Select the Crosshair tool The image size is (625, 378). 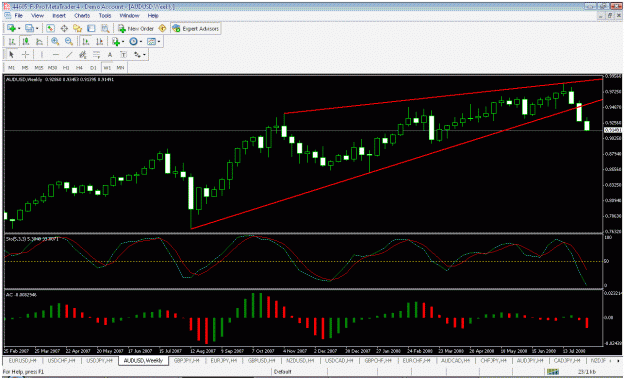[25, 55]
